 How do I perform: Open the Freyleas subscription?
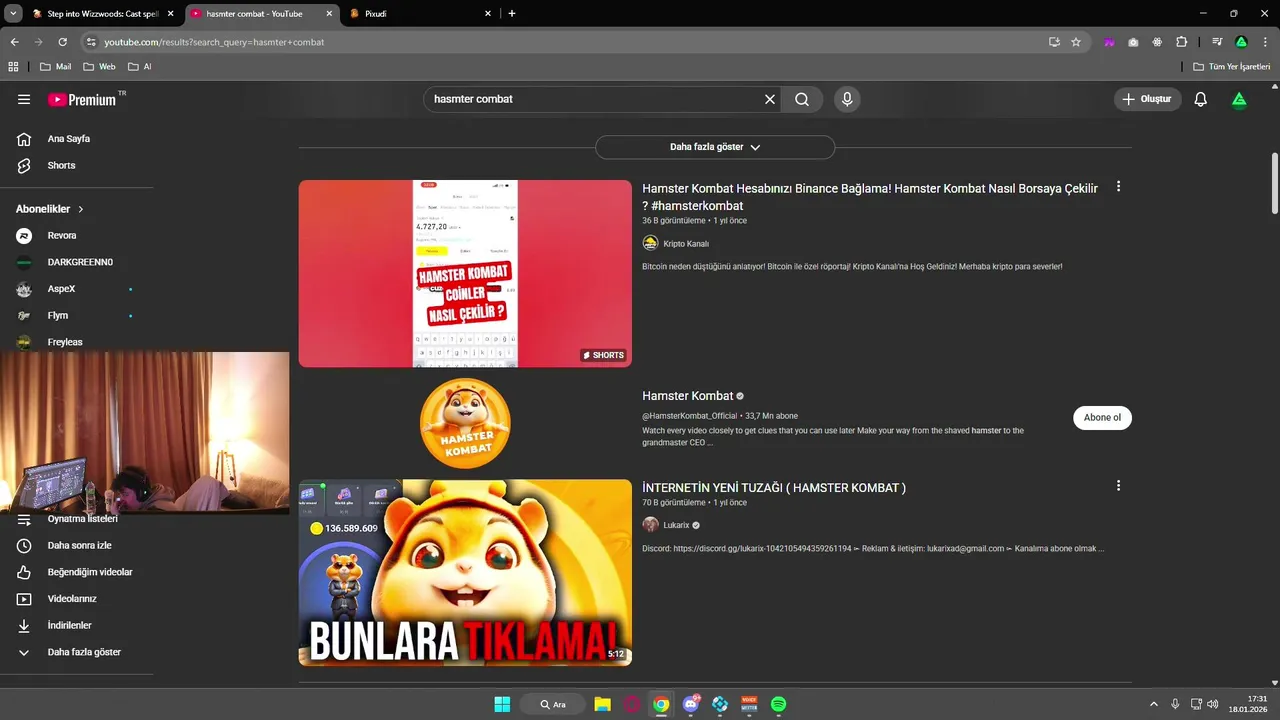tap(65, 342)
